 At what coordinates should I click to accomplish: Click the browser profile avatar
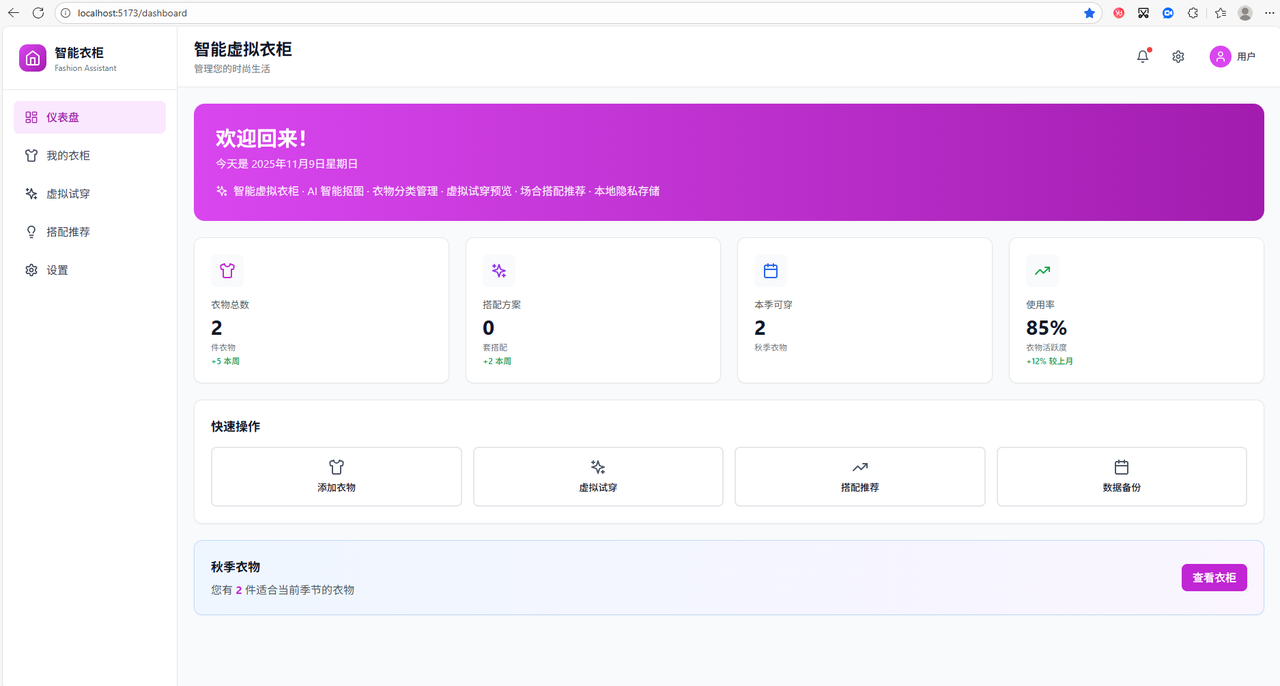(1245, 13)
